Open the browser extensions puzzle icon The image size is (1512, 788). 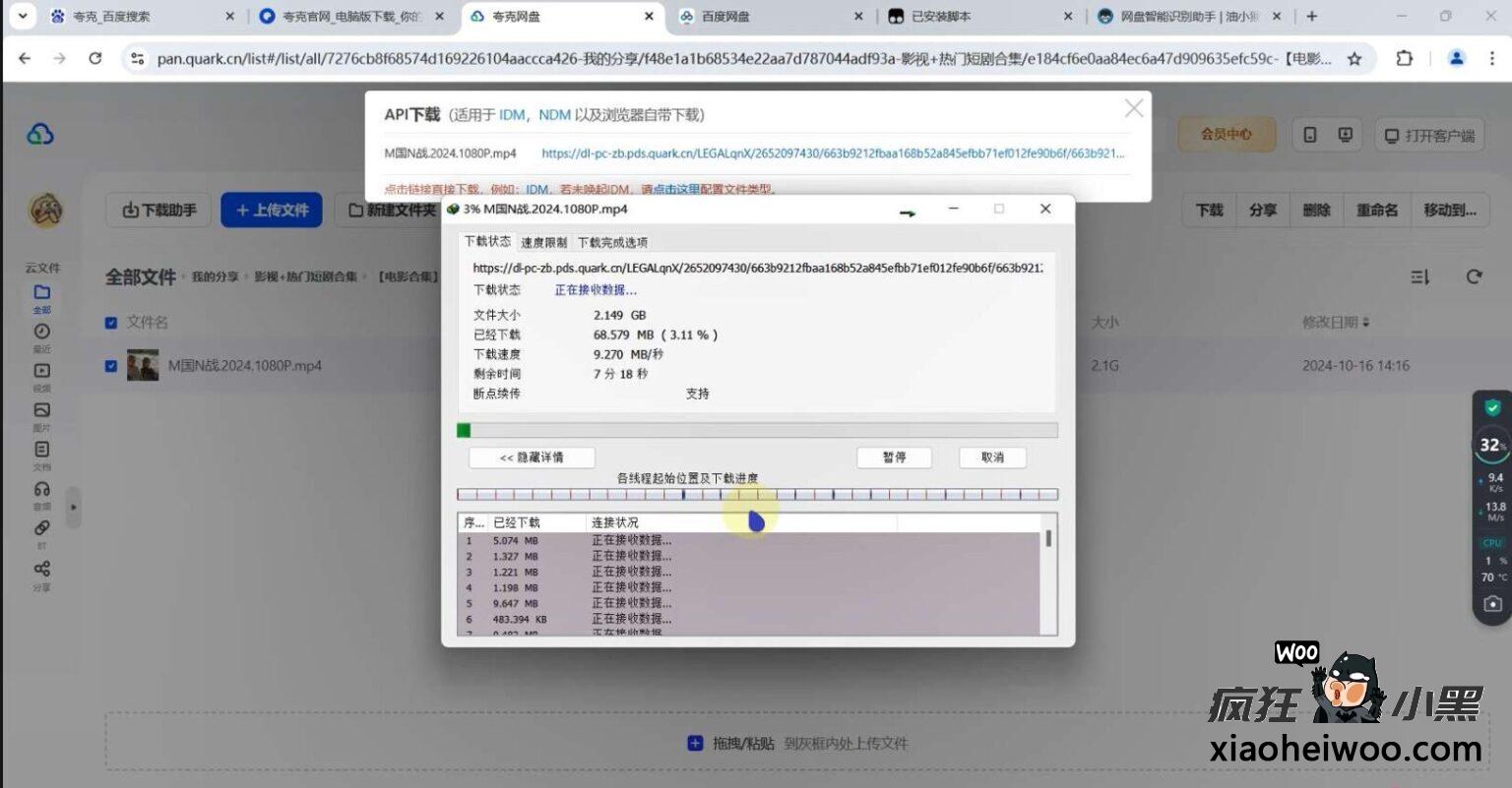(x=1404, y=59)
